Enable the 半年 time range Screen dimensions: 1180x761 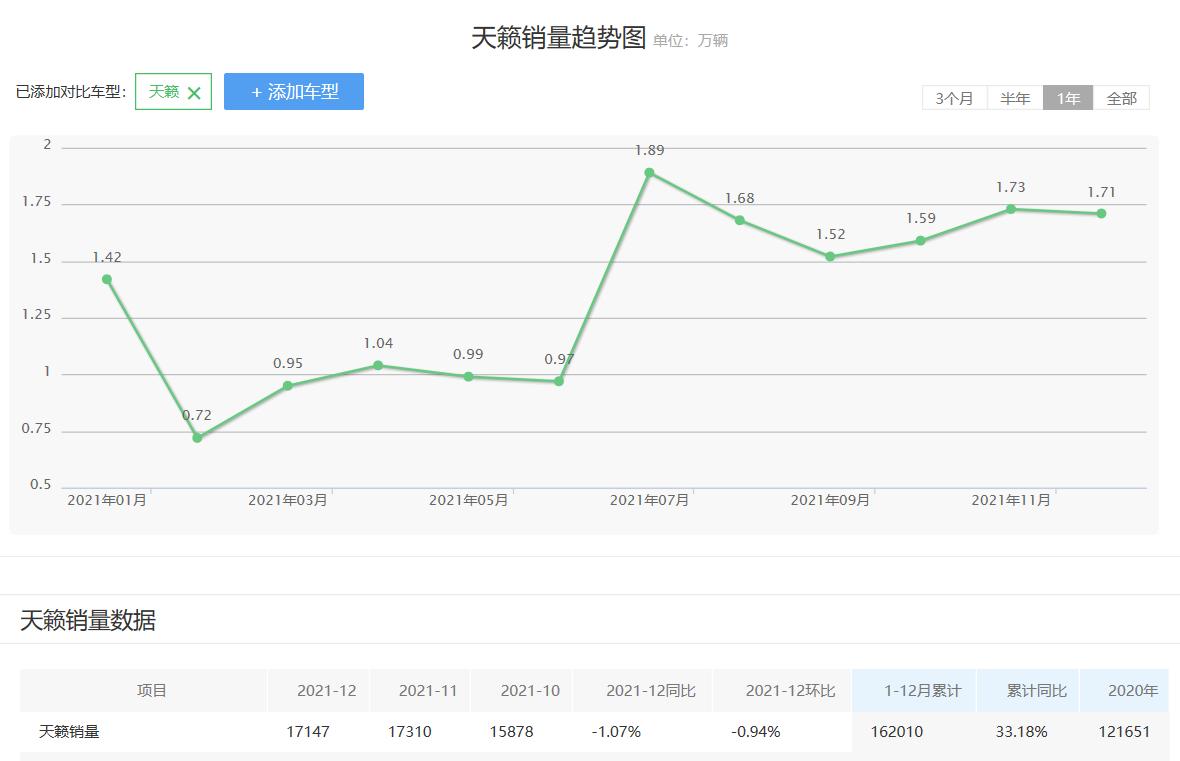click(1014, 98)
